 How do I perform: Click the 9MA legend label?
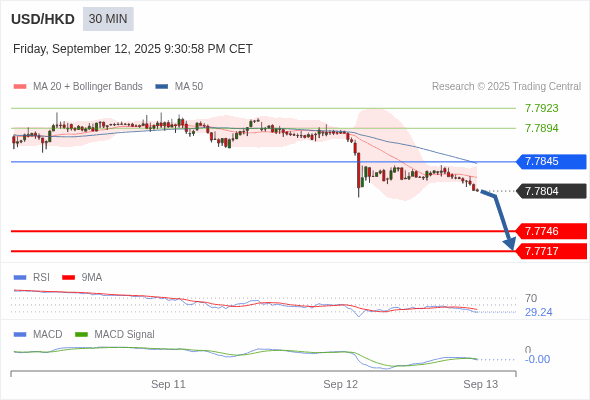pyautogui.click(x=92, y=278)
